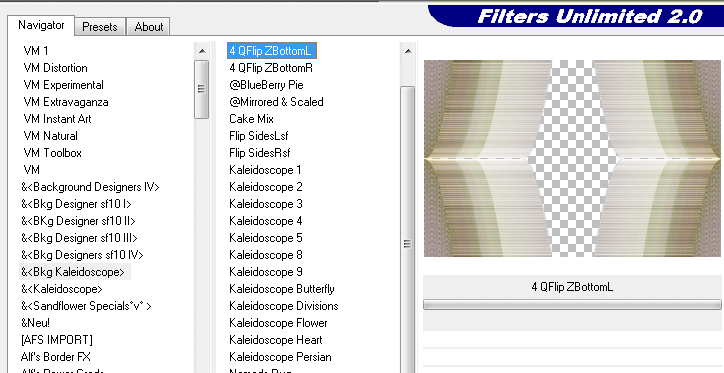Viewport: 724px width, 373px height.
Task: Click scroll-up arrow of filter list
Action: pos(408,51)
